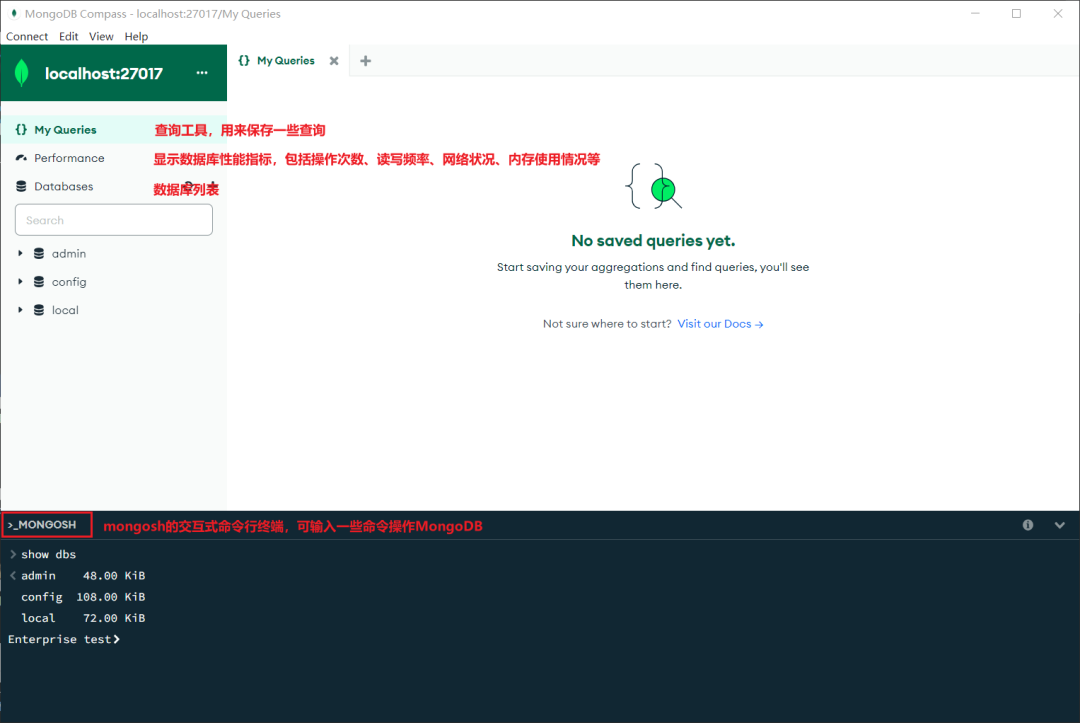Collapse the mongosh shell panel chevron
This screenshot has width=1080, height=723.
pos(1059,525)
